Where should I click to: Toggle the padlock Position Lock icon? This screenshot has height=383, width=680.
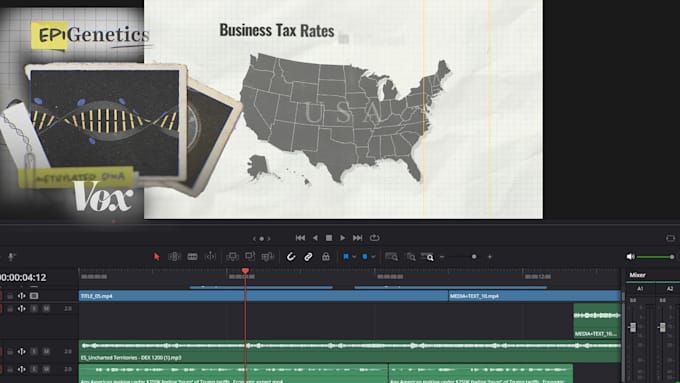click(326, 257)
